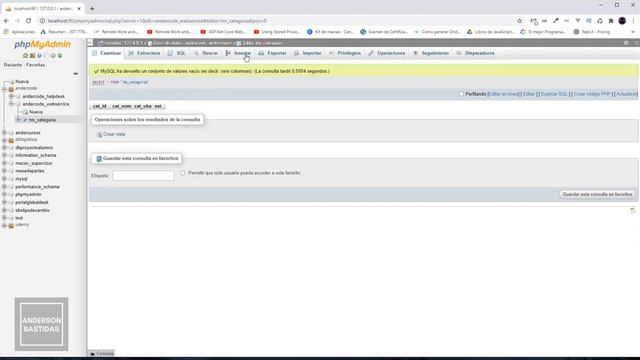Click the Actualizar link

(x=626, y=94)
